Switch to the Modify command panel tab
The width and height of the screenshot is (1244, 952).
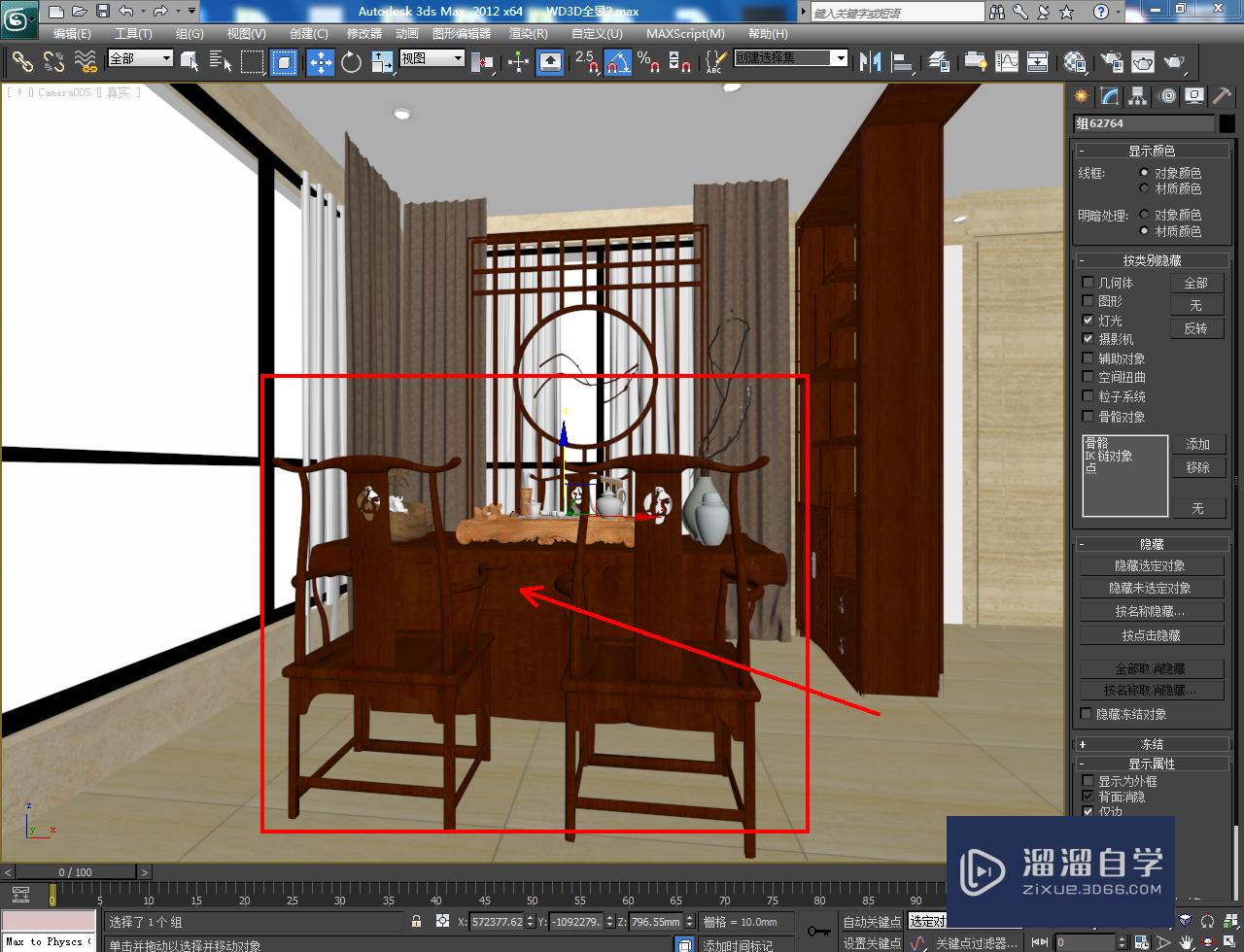[x=1109, y=96]
